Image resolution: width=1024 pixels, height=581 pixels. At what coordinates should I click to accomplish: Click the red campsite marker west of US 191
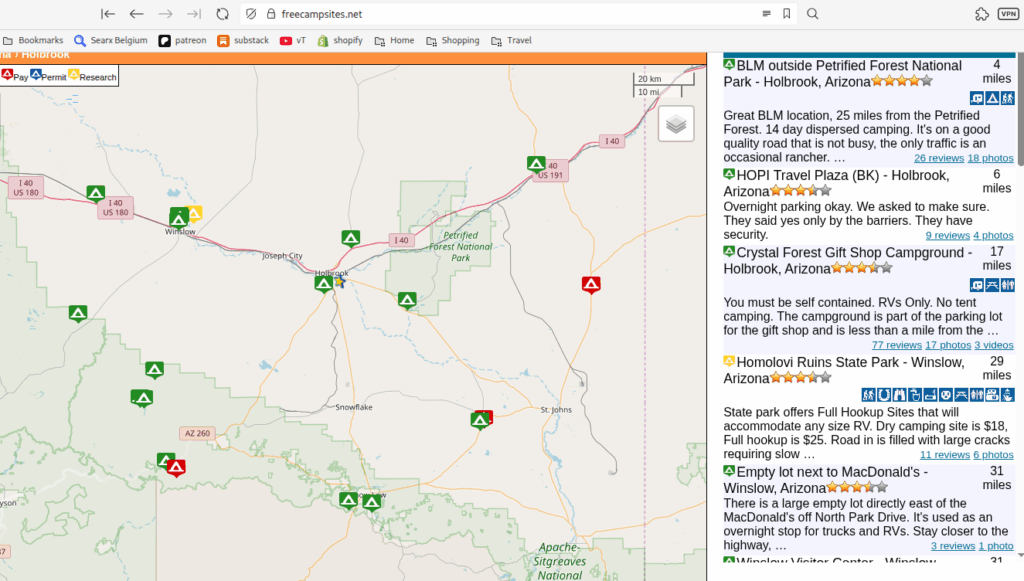pos(591,285)
